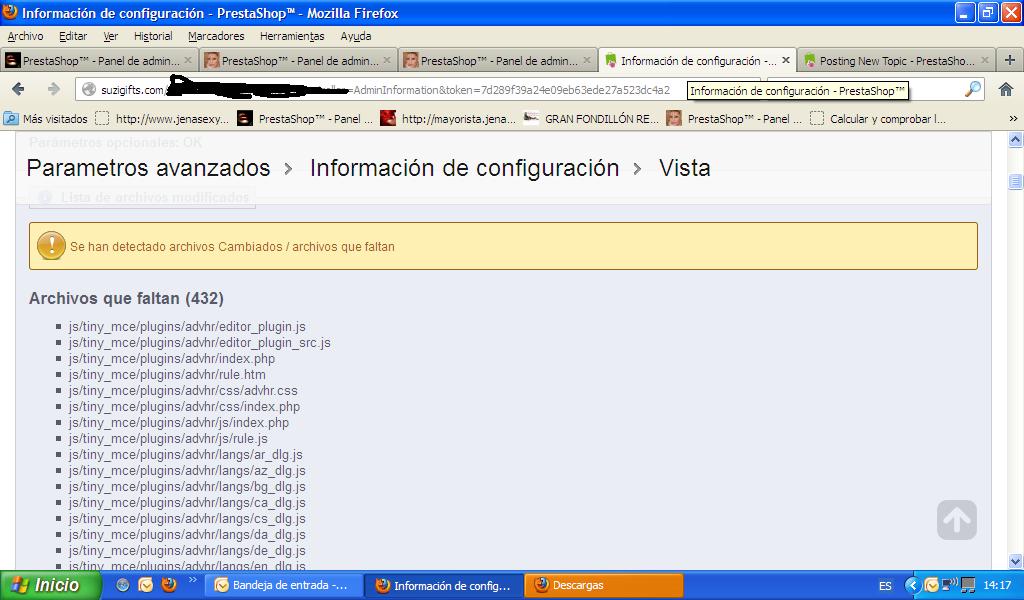Open the http://www.jenasexy bookmark
Screen dimensions: 1024x600
point(163,119)
